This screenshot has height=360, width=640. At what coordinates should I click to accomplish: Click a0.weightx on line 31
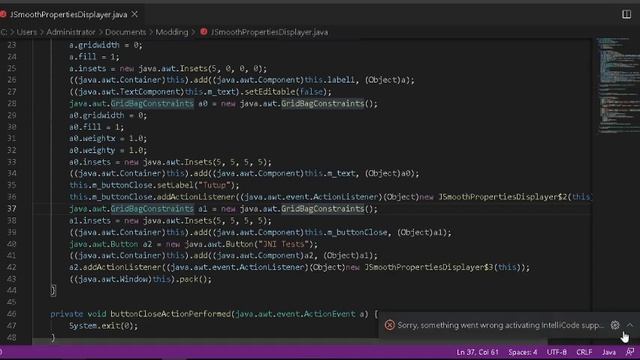coord(92,138)
